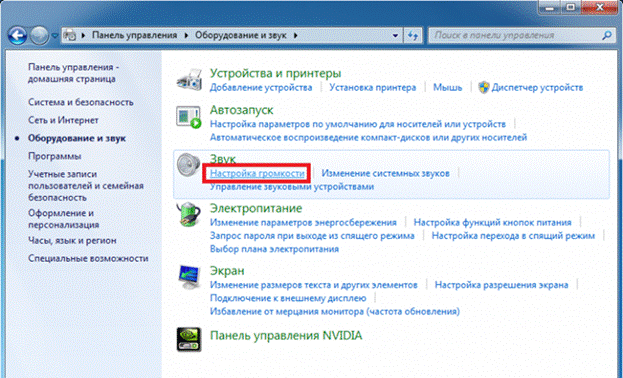
Task: Click Избавление от мерцания монитора link
Action: click(x=335, y=312)
